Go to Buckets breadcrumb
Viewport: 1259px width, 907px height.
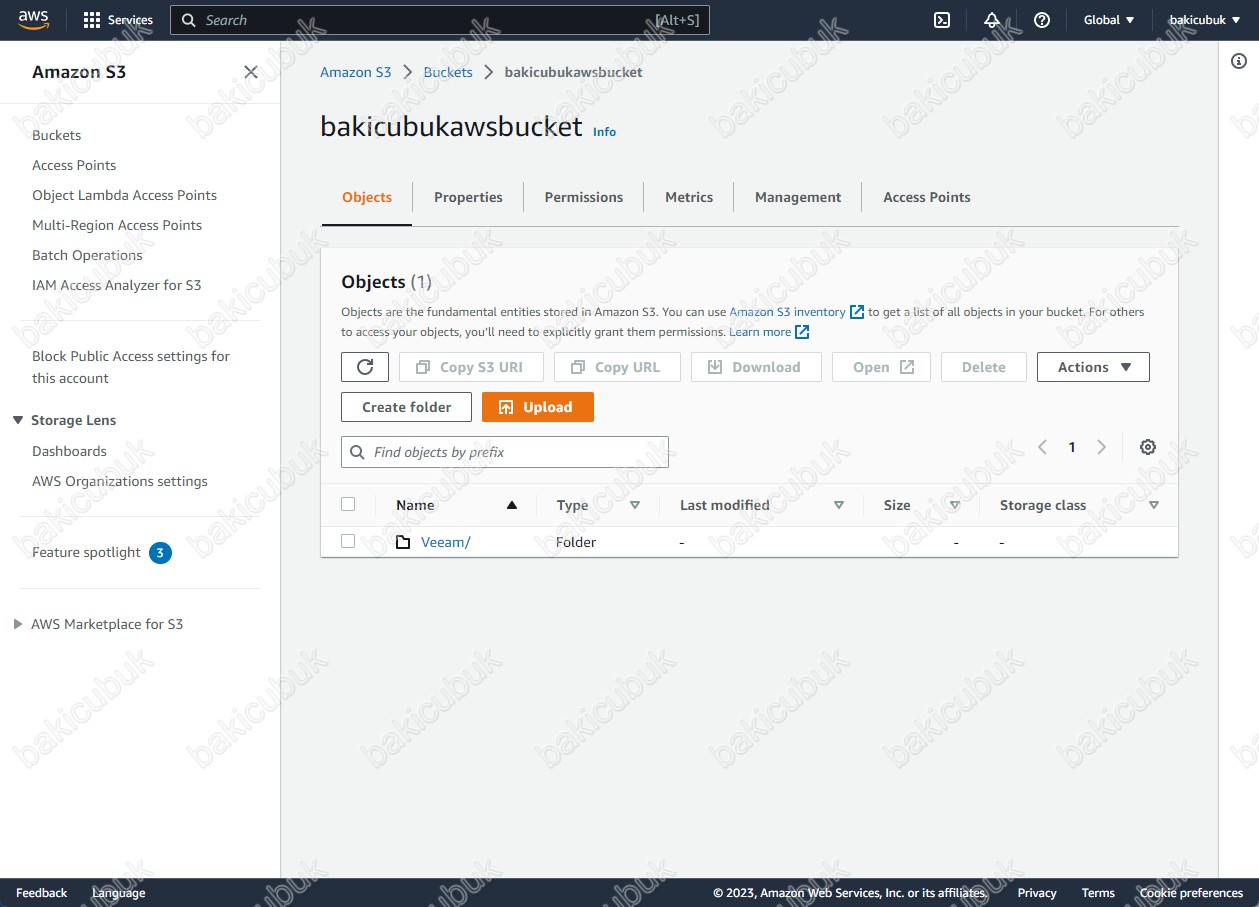pos(448,72)
